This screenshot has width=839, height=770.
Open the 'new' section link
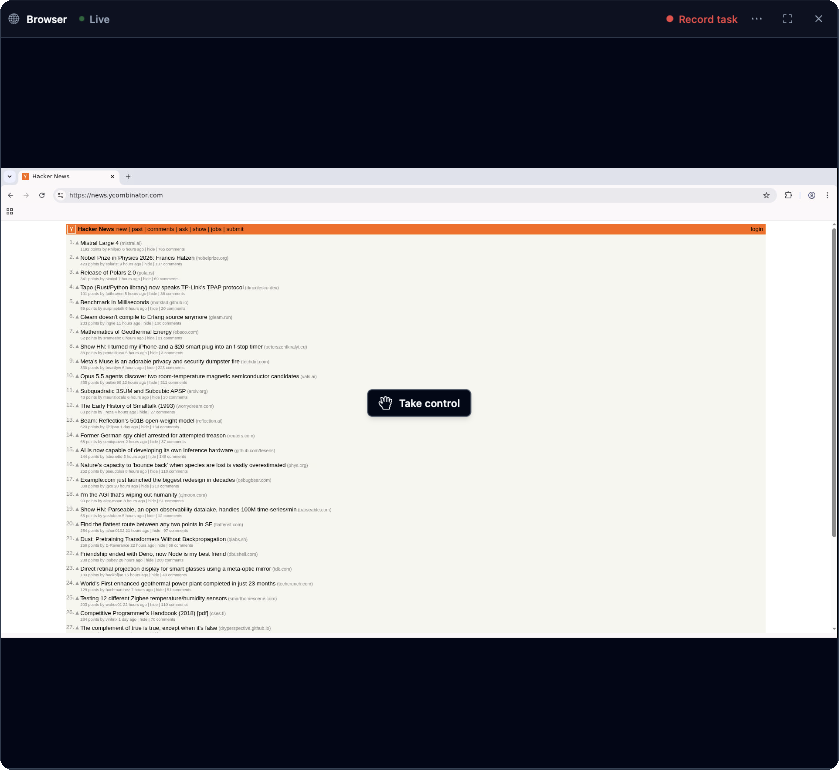[x=121, y=229]
